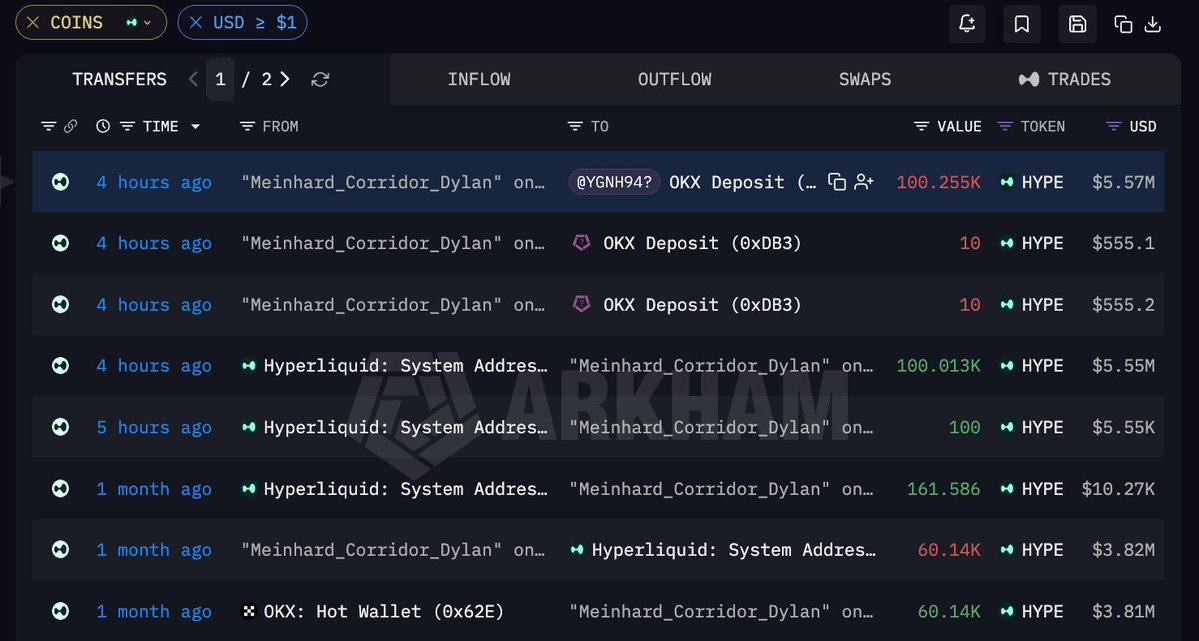
Task: Open Hyperliquid System Address sender in $5.55M row
Action: pos(405,366)
